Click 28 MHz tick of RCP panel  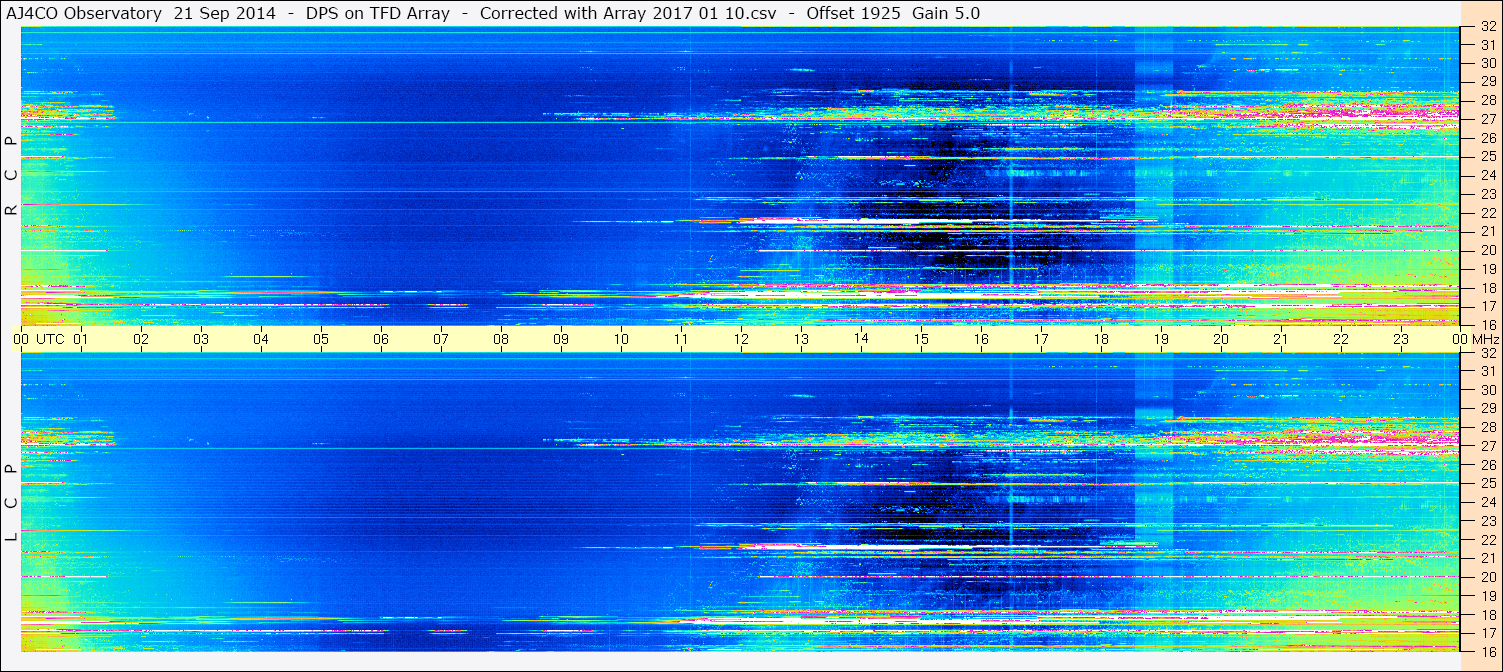click(x=1488, y=100)
